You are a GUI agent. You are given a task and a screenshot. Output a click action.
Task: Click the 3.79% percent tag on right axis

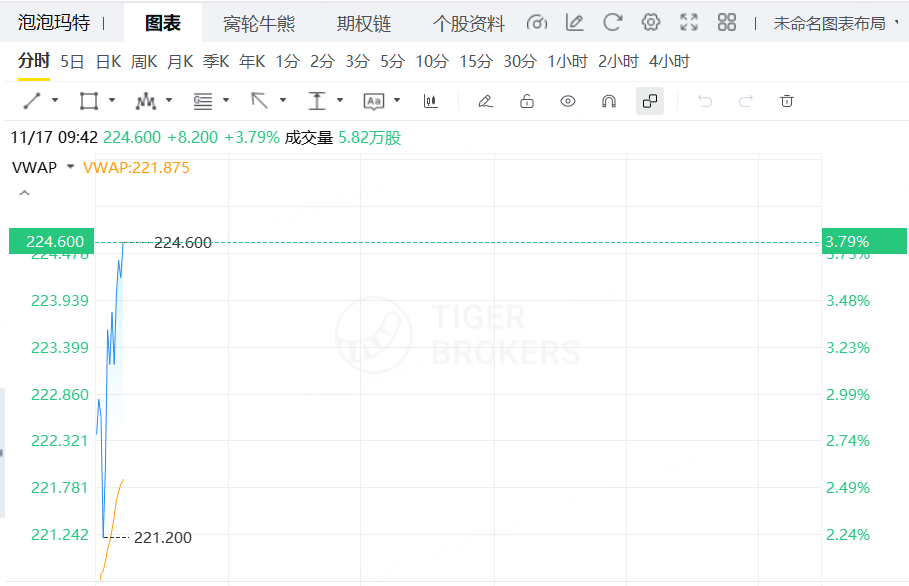[x=864, y=241]
